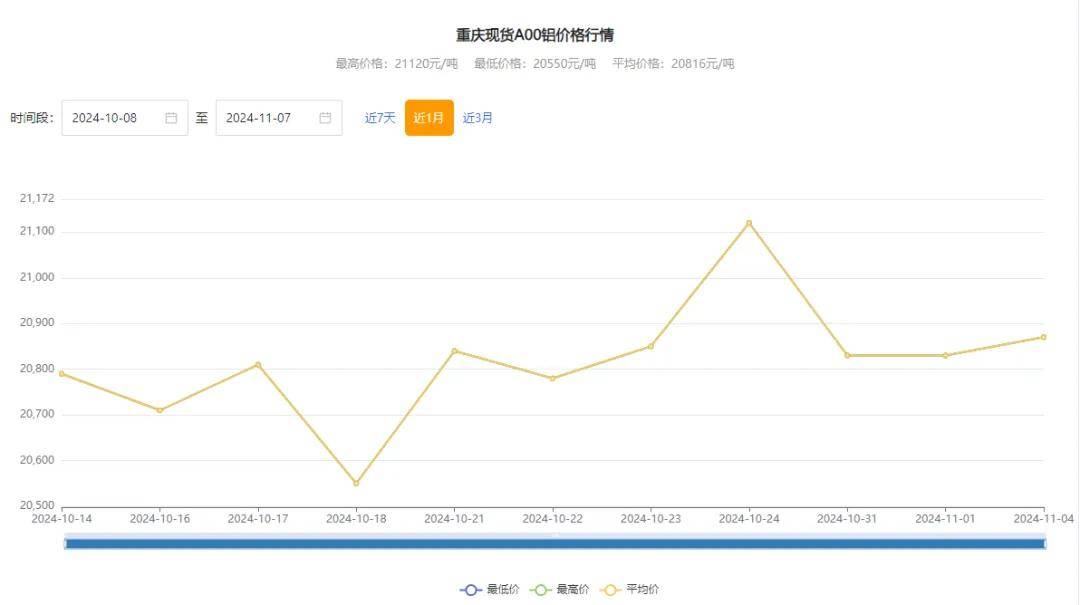Open the end date picker showing 2024-11-07
The width and height of the screenshot is (1080, 605).
(258, 117)
